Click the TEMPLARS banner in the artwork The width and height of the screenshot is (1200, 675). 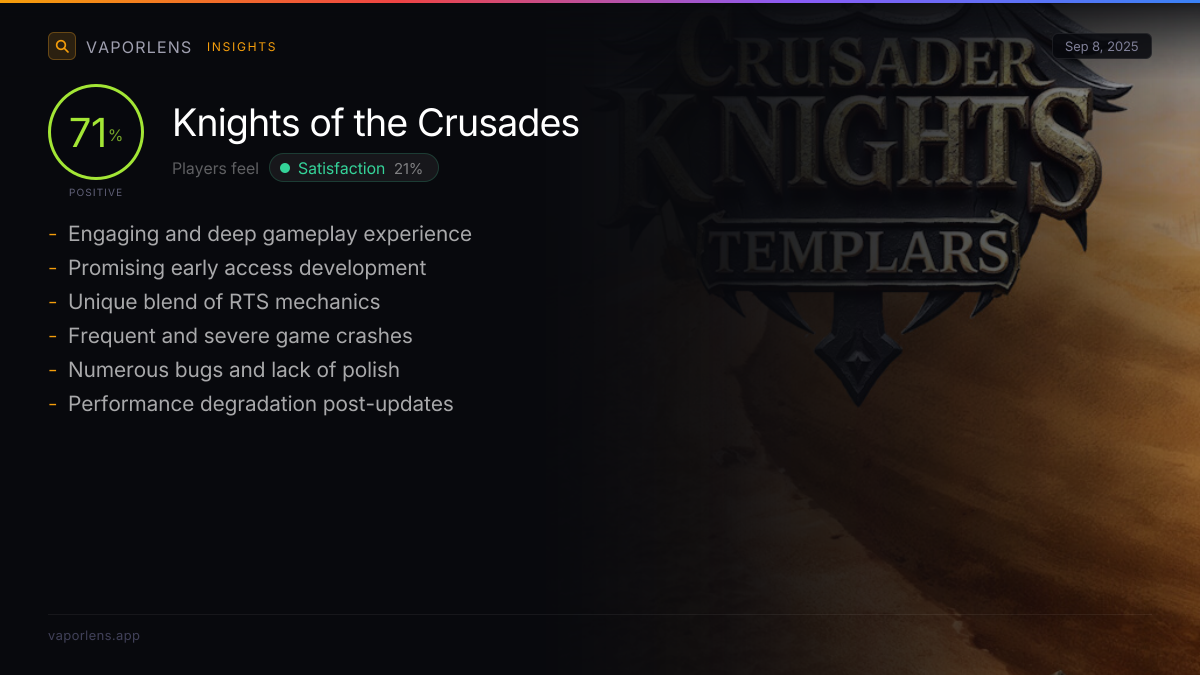(x=862, y=250)
